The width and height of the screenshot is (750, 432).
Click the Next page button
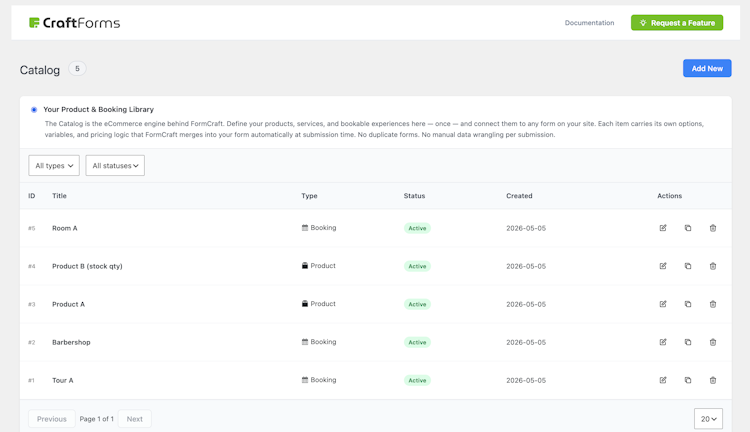[x=134, y=419]
